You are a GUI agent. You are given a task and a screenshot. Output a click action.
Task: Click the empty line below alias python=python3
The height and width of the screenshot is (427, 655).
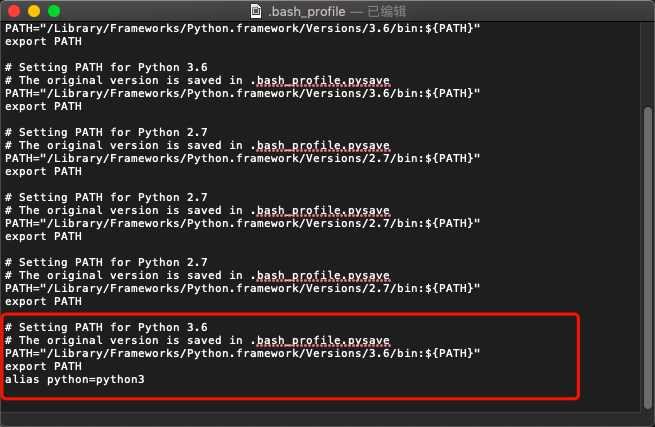(200, 393)
